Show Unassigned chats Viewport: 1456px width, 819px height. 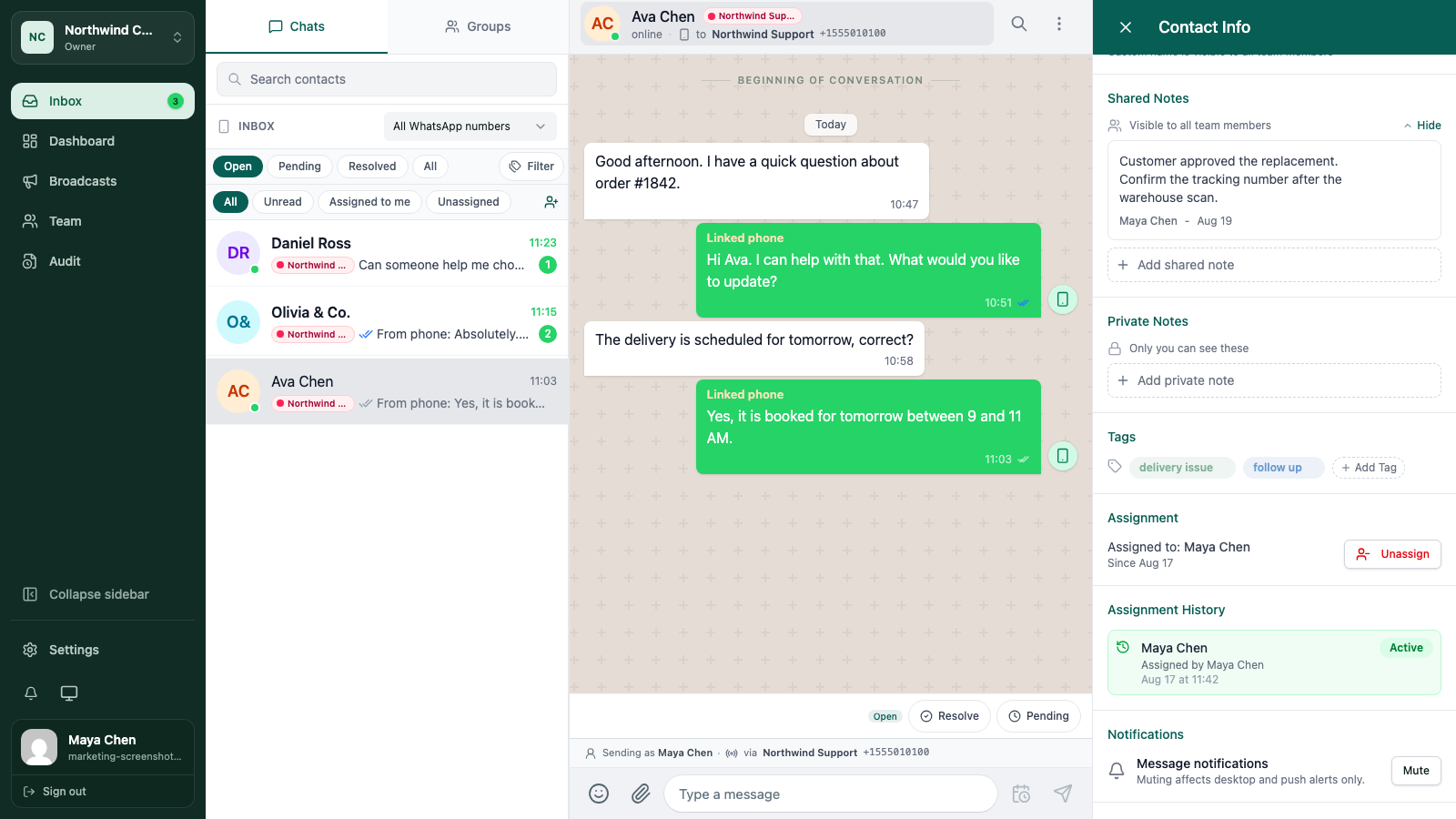pos(469,202)
